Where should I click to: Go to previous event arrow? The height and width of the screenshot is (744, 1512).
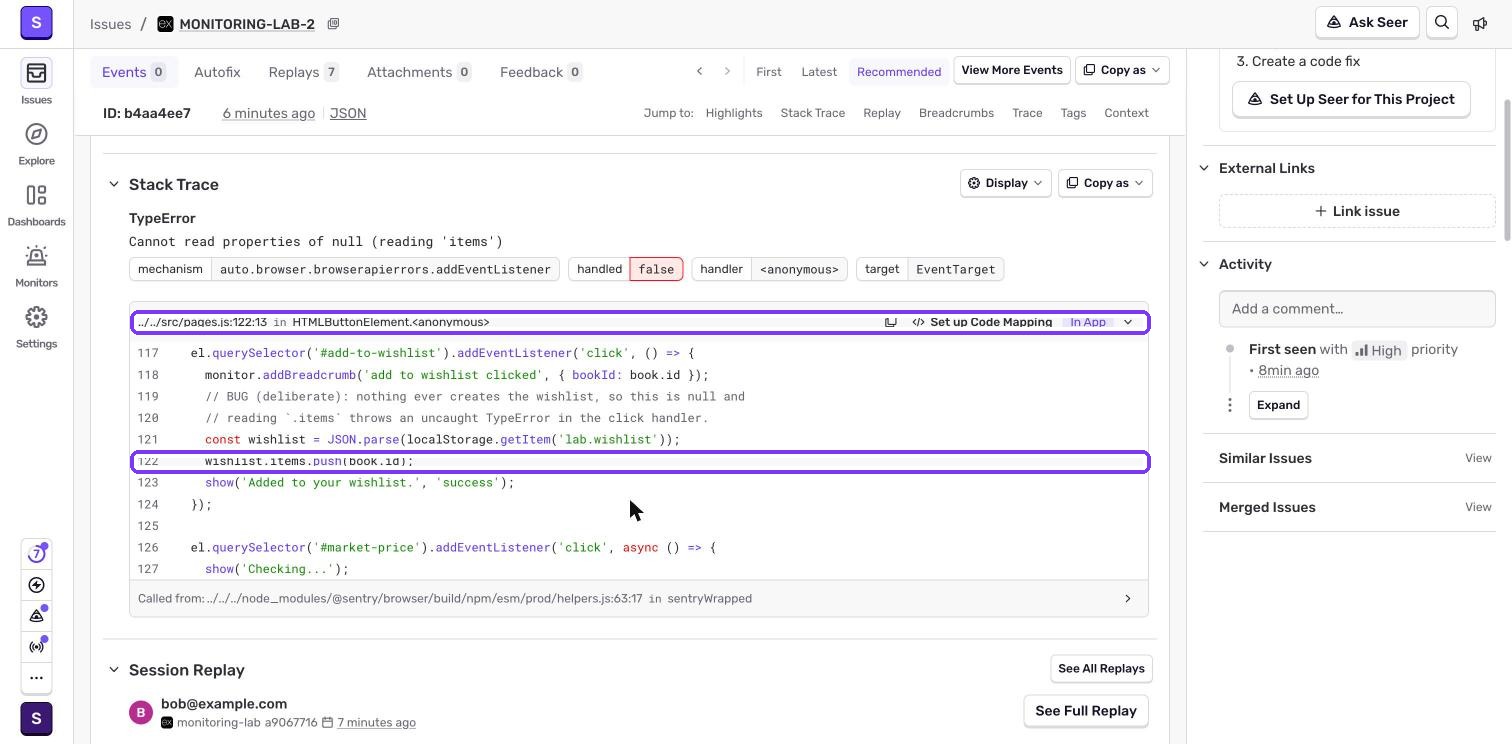pyautogui.click(x=699, y=71)
